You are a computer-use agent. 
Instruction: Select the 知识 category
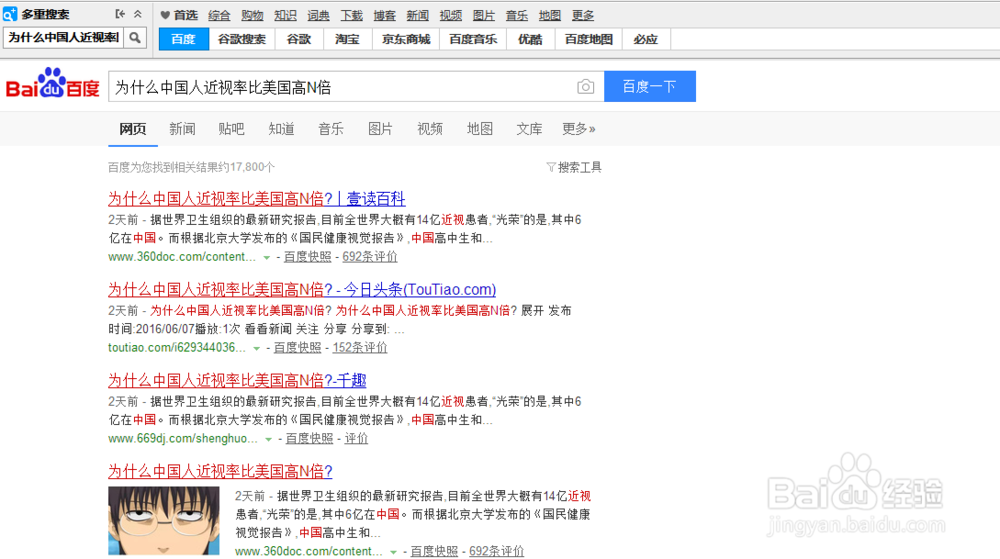286,15
